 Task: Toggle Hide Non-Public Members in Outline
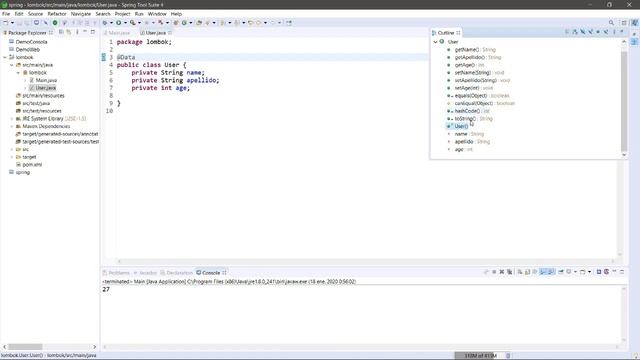click(x=598, y=32)
